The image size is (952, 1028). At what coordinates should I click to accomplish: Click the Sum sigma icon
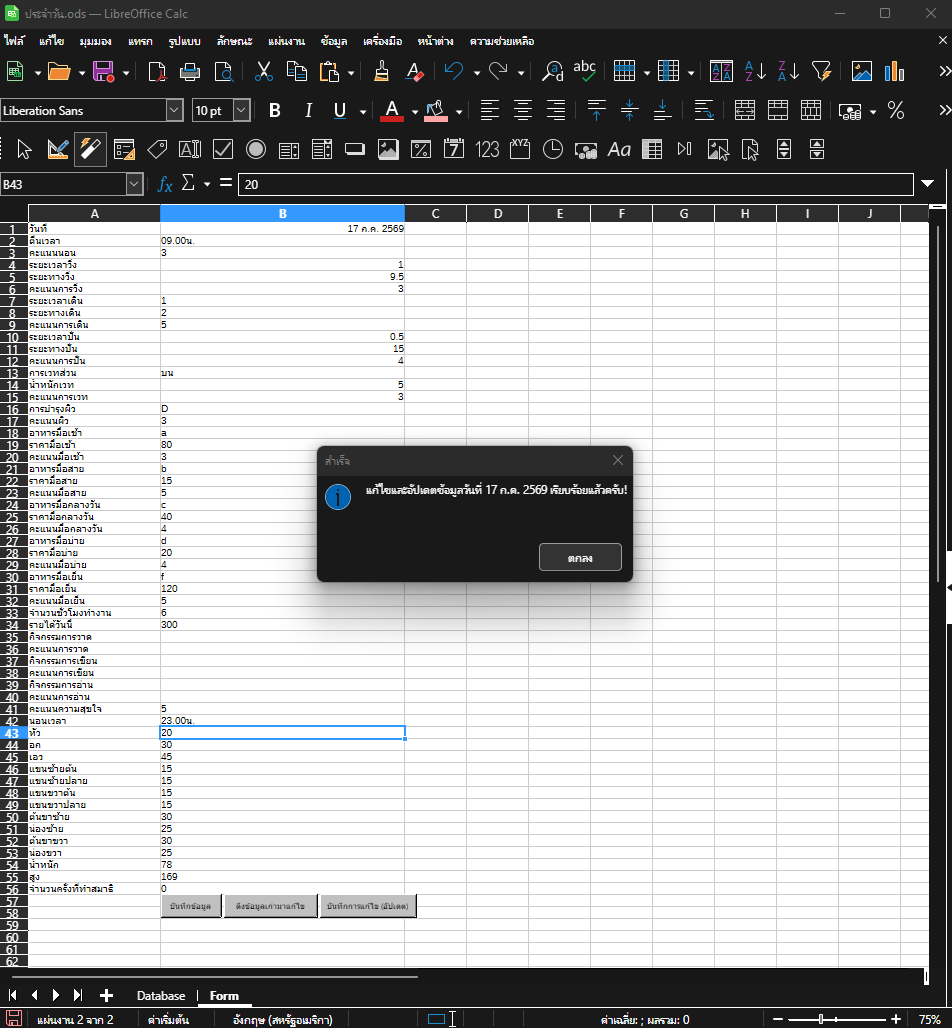click(188, 184)
